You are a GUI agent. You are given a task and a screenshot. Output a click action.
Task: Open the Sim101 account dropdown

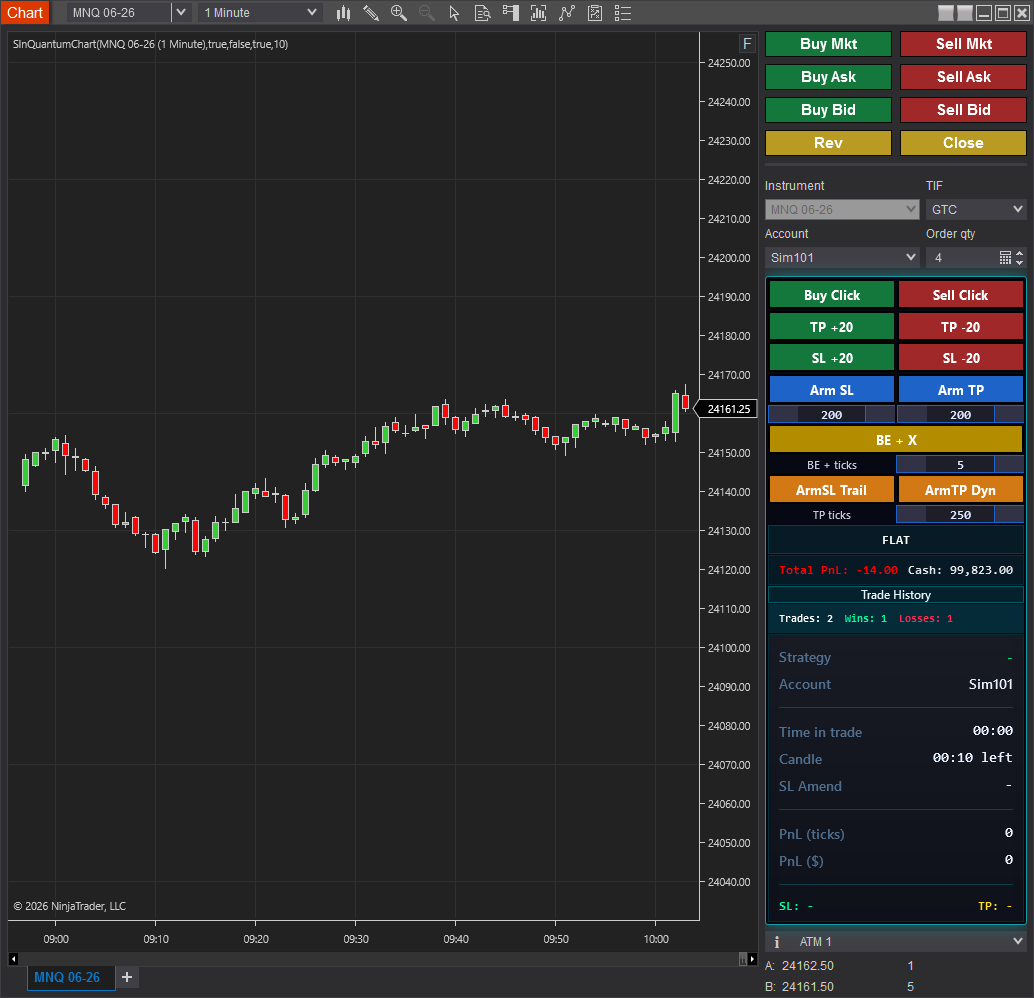tap(841, 258)
